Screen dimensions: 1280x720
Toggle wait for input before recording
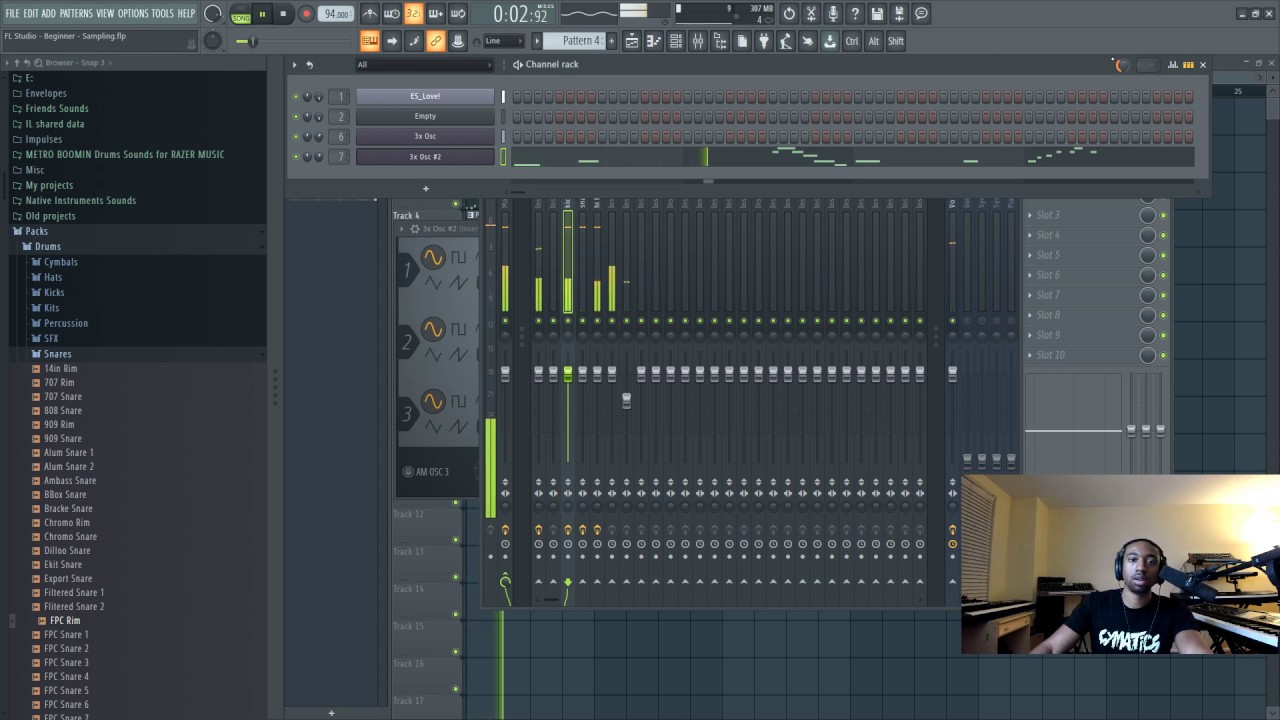[x=392, y=14]
